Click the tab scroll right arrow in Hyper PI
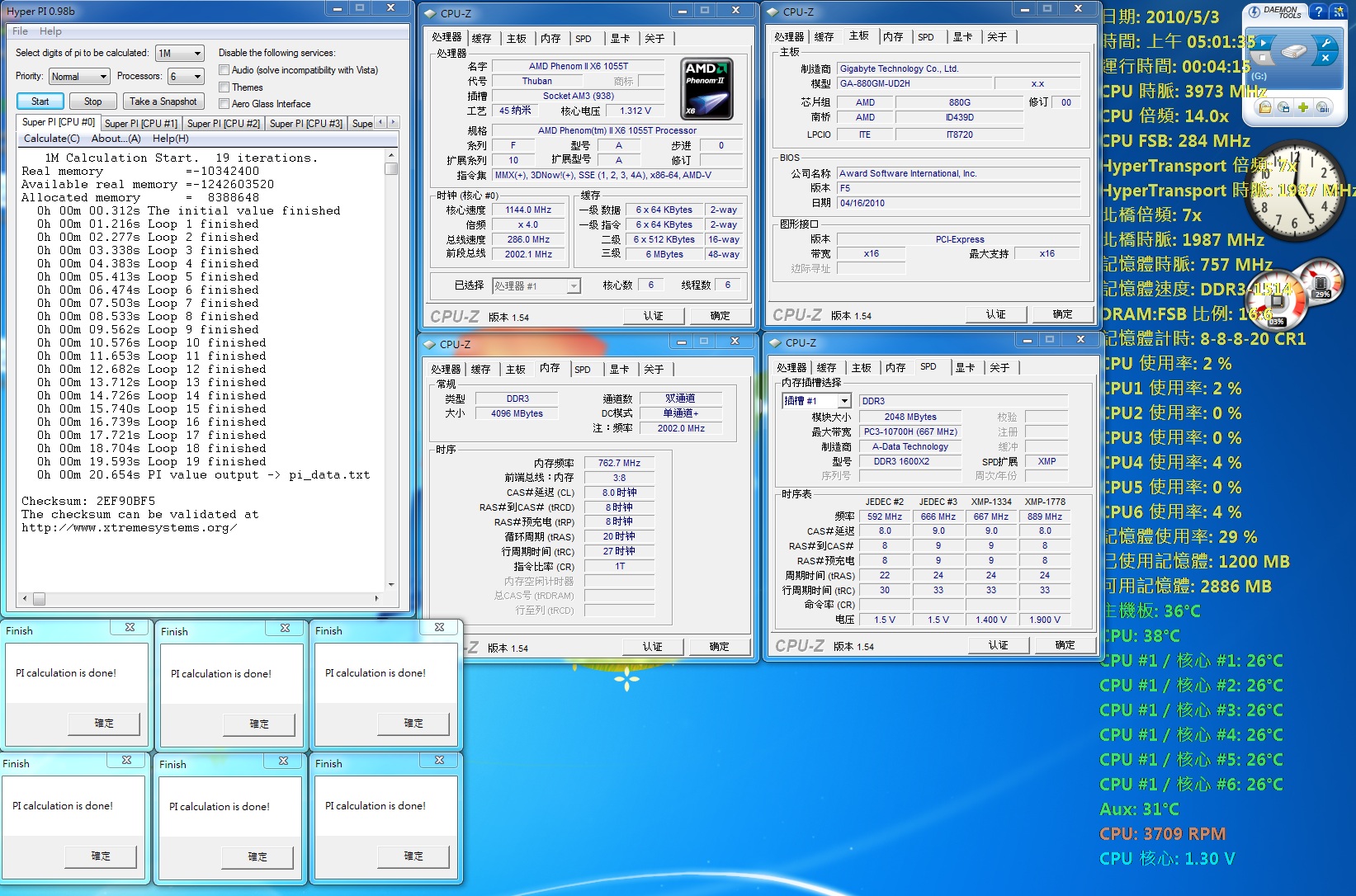This screenshot has width=1356, height=896. click(x=393, y=122)
